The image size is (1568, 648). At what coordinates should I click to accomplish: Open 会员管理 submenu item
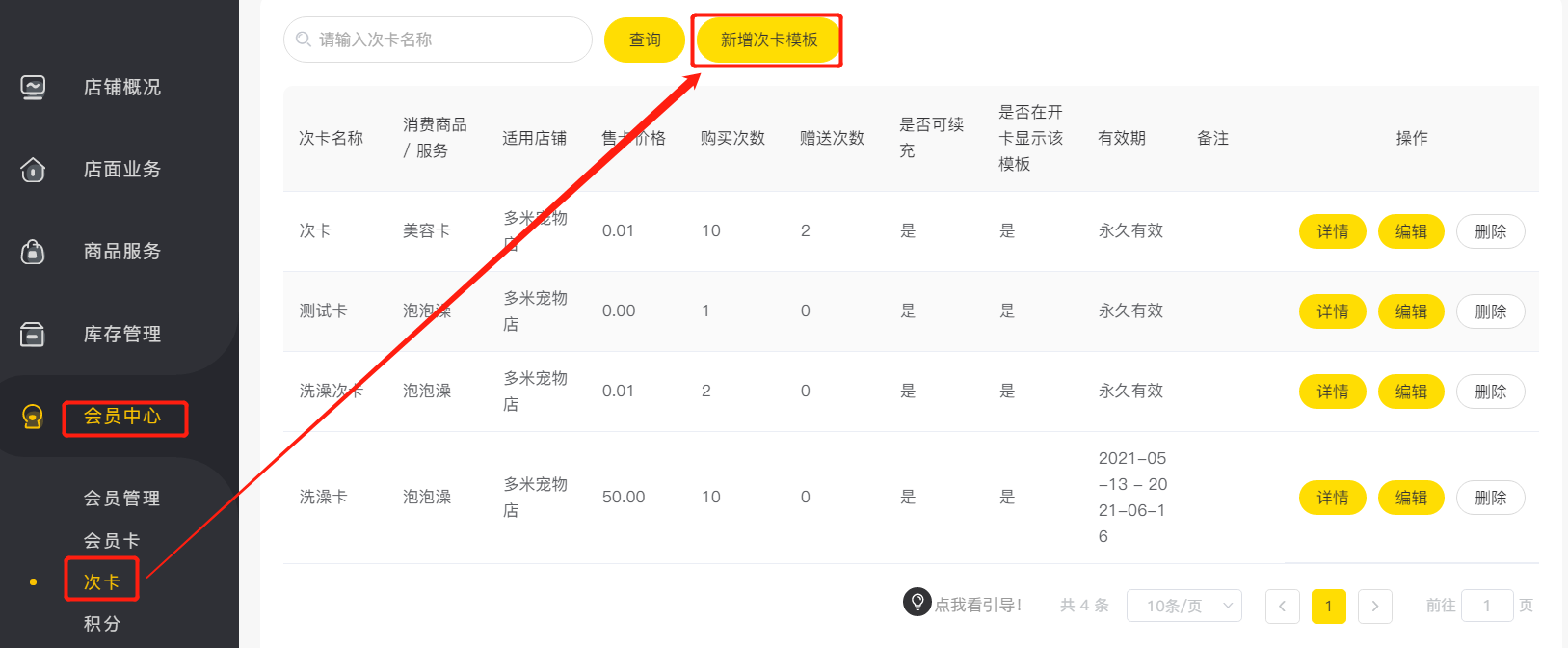coord(121,499)
